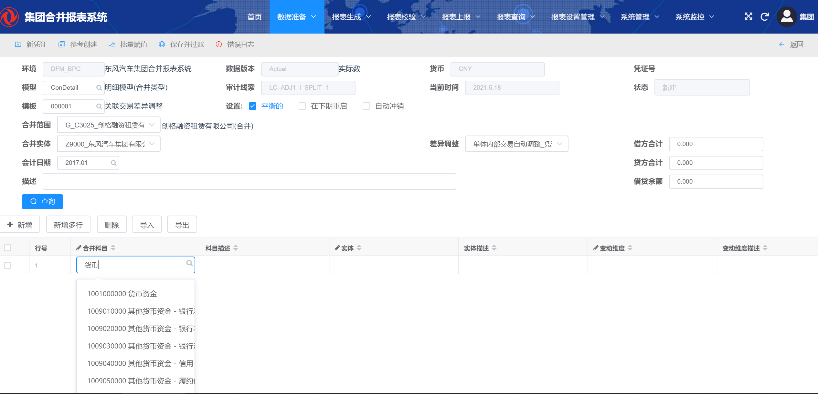Screen dimensions: 818x394
Task: Click the magnifier icon in the 2017.01 date field
Action: point(113,163)
